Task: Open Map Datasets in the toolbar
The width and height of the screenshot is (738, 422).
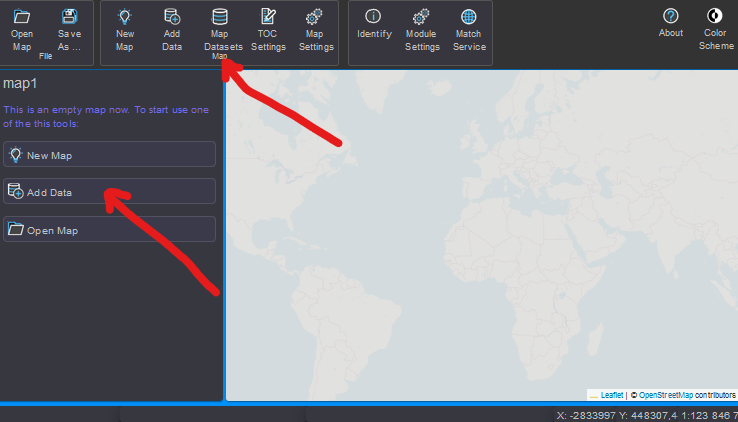Action: (221, 31)
